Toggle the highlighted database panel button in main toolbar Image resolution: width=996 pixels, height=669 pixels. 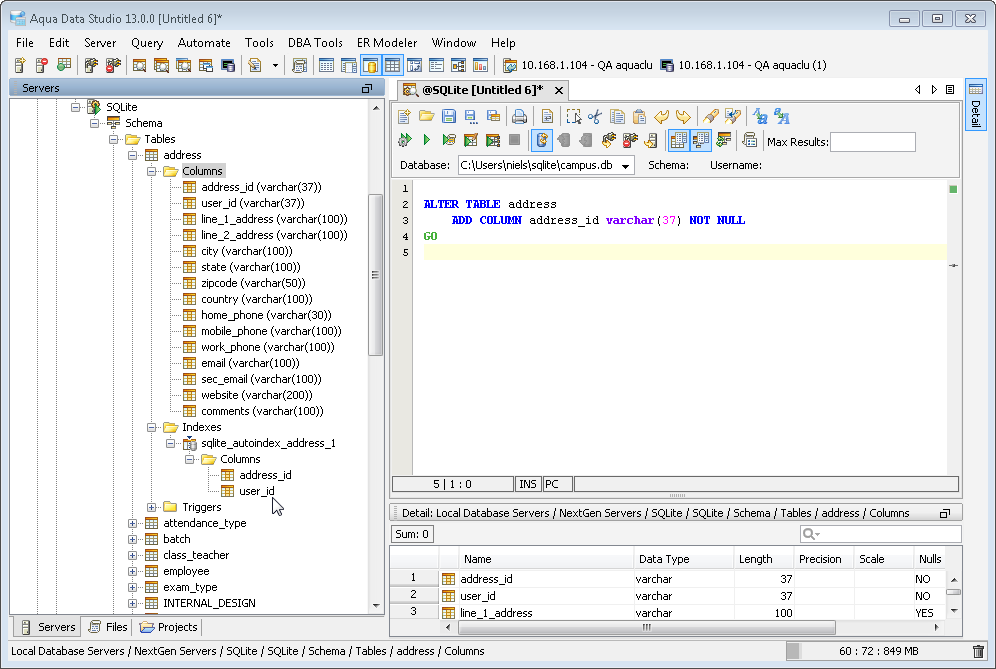[371, 66]
